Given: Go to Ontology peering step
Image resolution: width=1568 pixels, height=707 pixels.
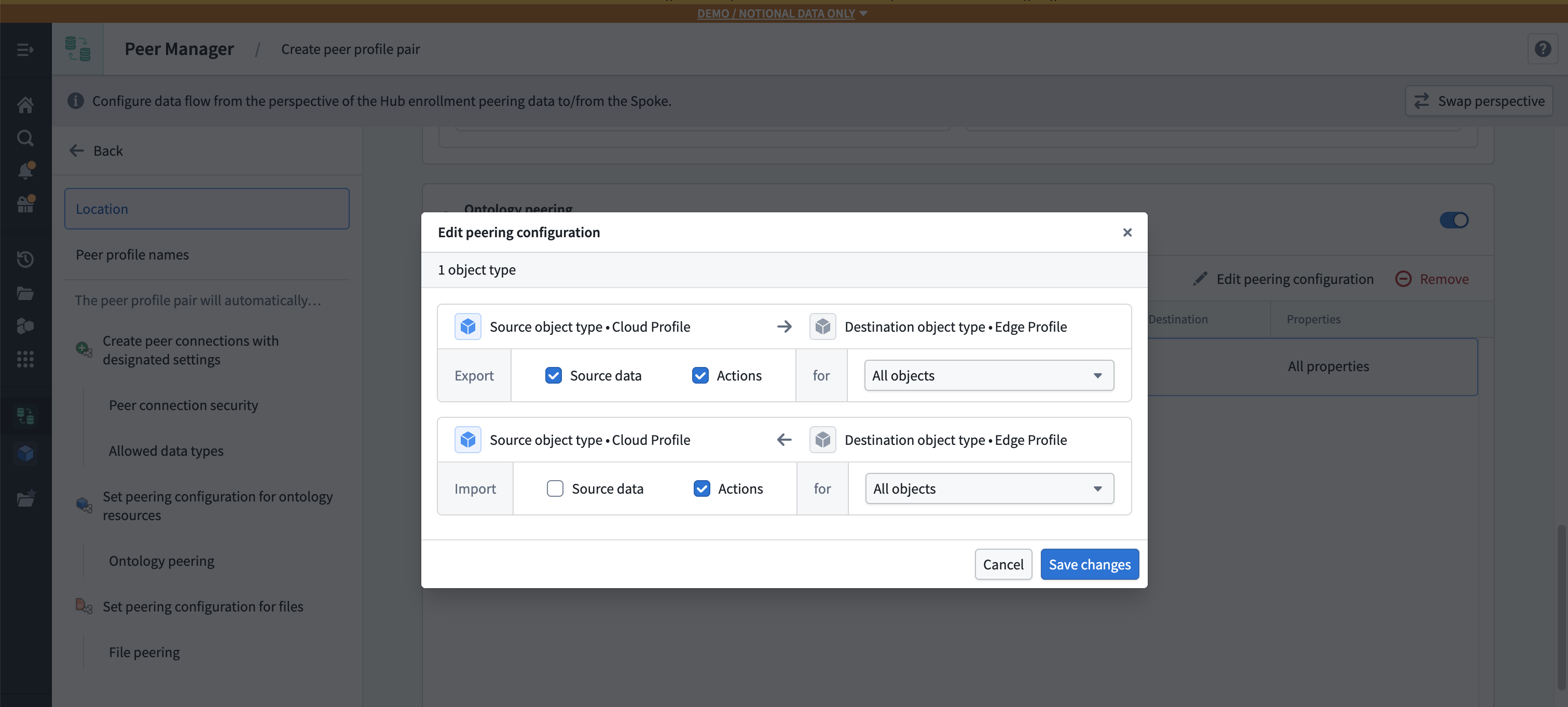Looking at the screenshot, I should 161,561.
